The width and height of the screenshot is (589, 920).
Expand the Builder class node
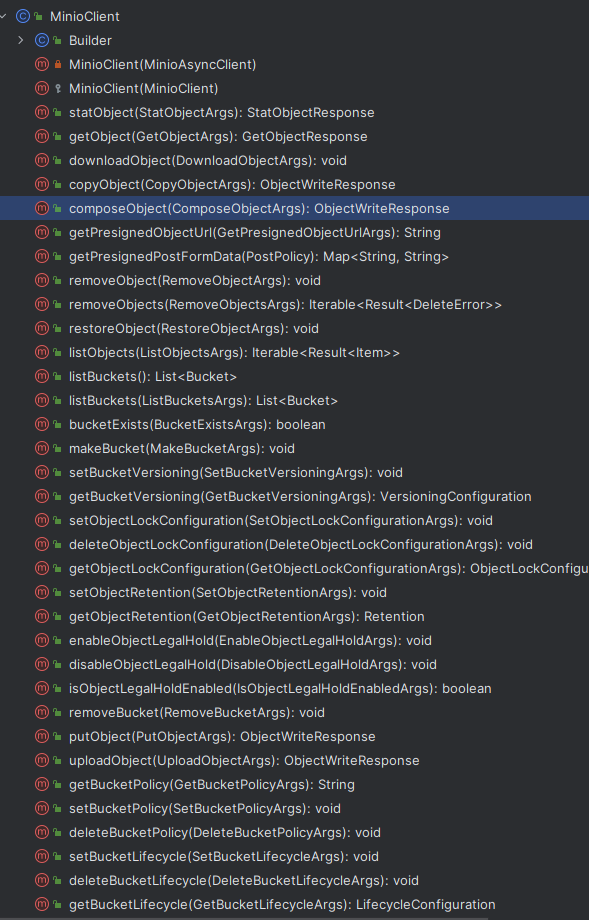pos(21,40)
